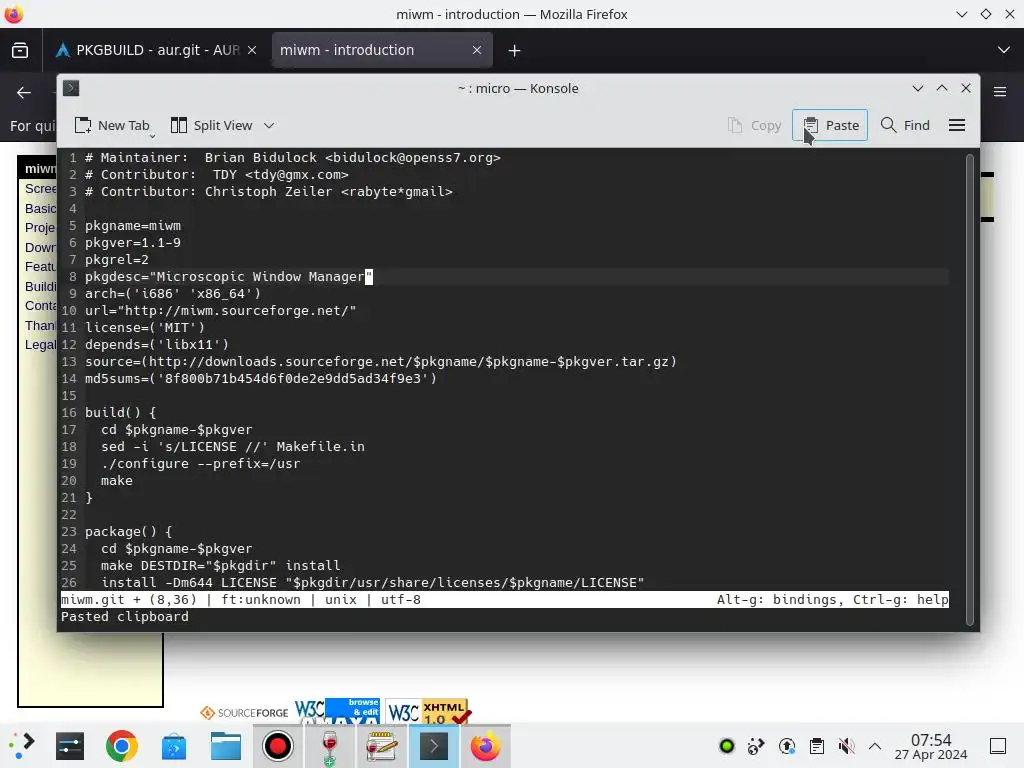Click the Paste button in Konsole toolbar

(x=830, y=125)
